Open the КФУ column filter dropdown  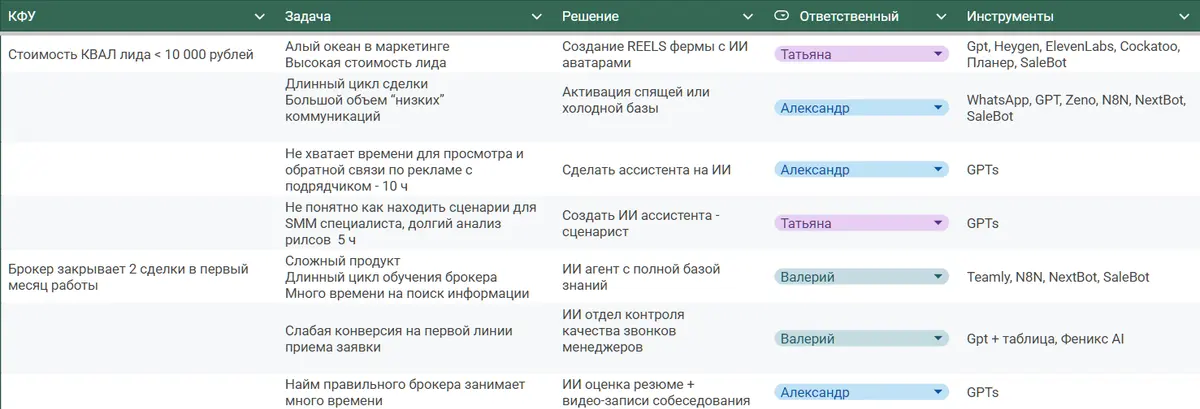(x=260, y=17)
